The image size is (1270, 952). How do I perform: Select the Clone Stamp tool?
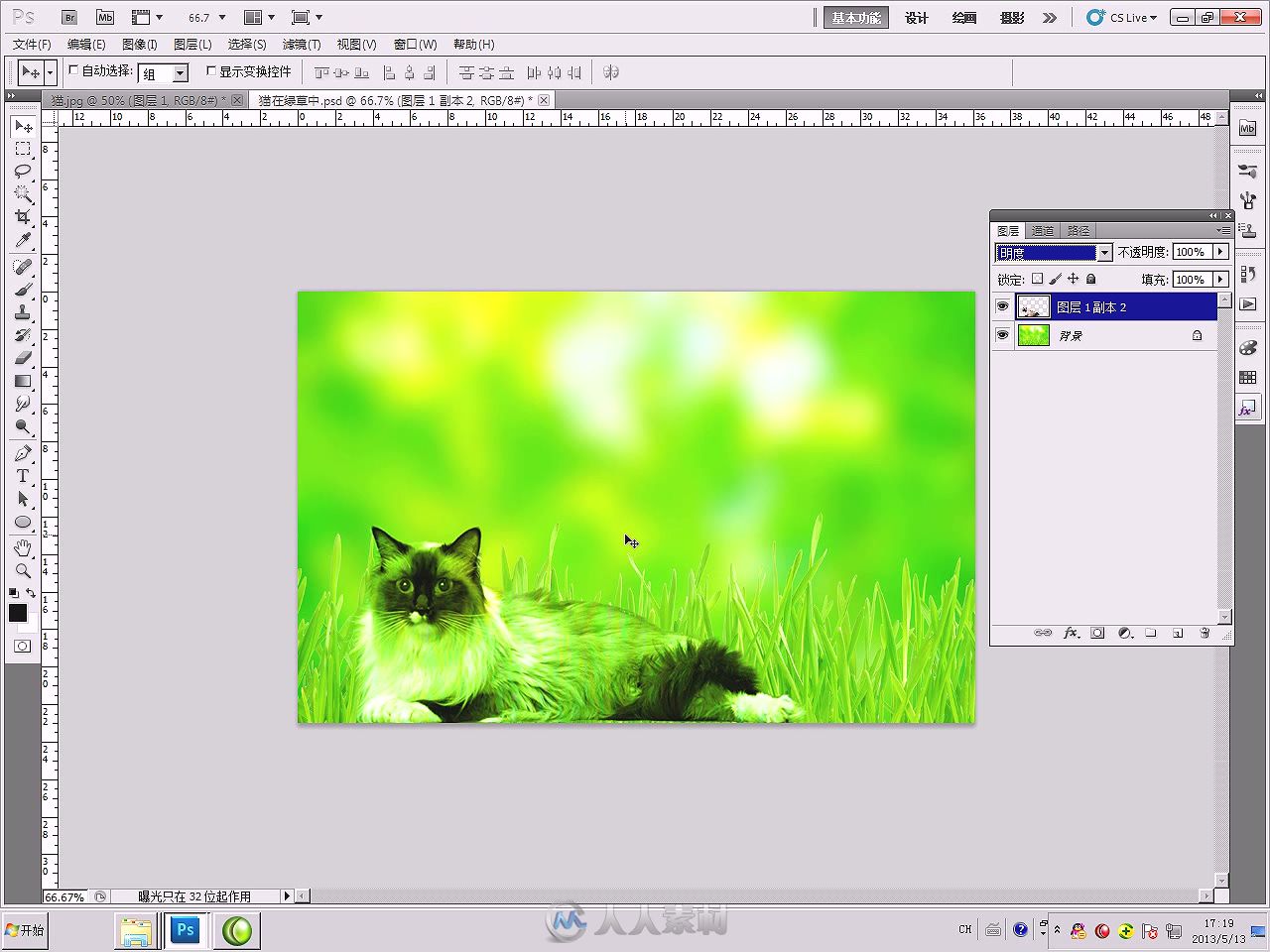(23, 313)
